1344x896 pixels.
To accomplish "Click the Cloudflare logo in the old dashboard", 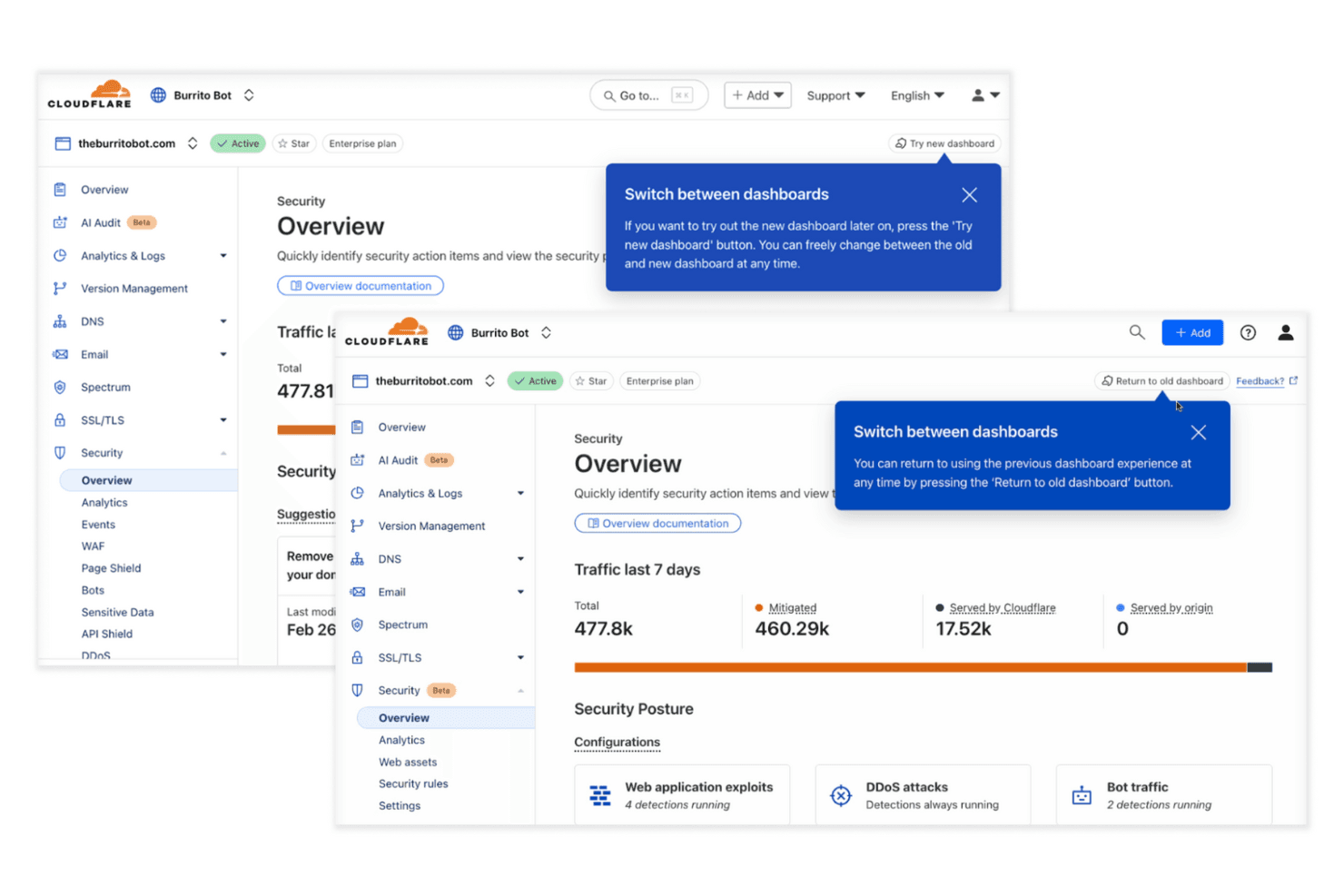I will click(x=90, y=94).
